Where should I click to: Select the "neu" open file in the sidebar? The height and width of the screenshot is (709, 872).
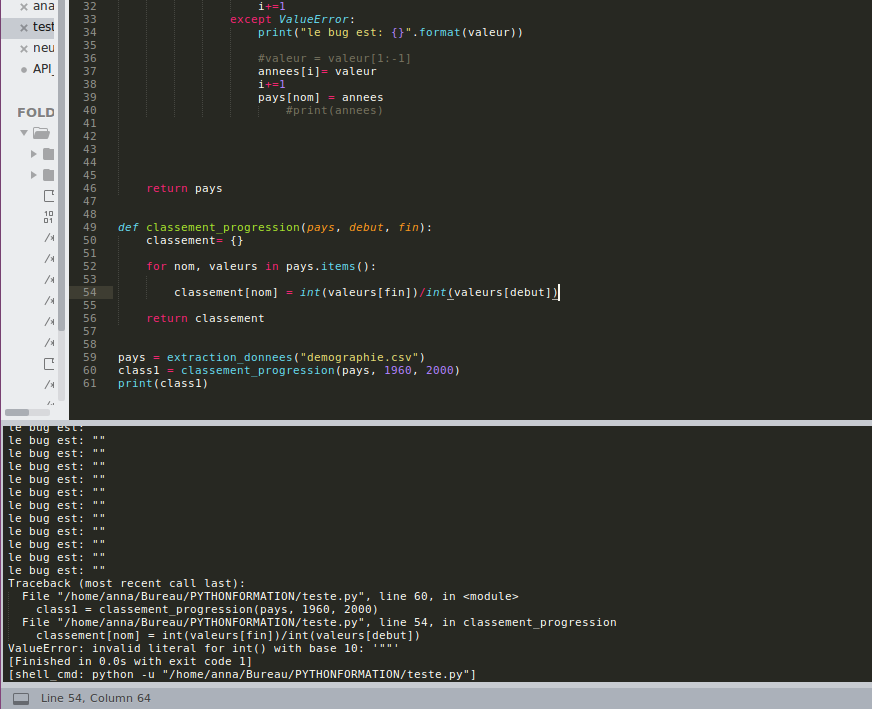point(43,48)
